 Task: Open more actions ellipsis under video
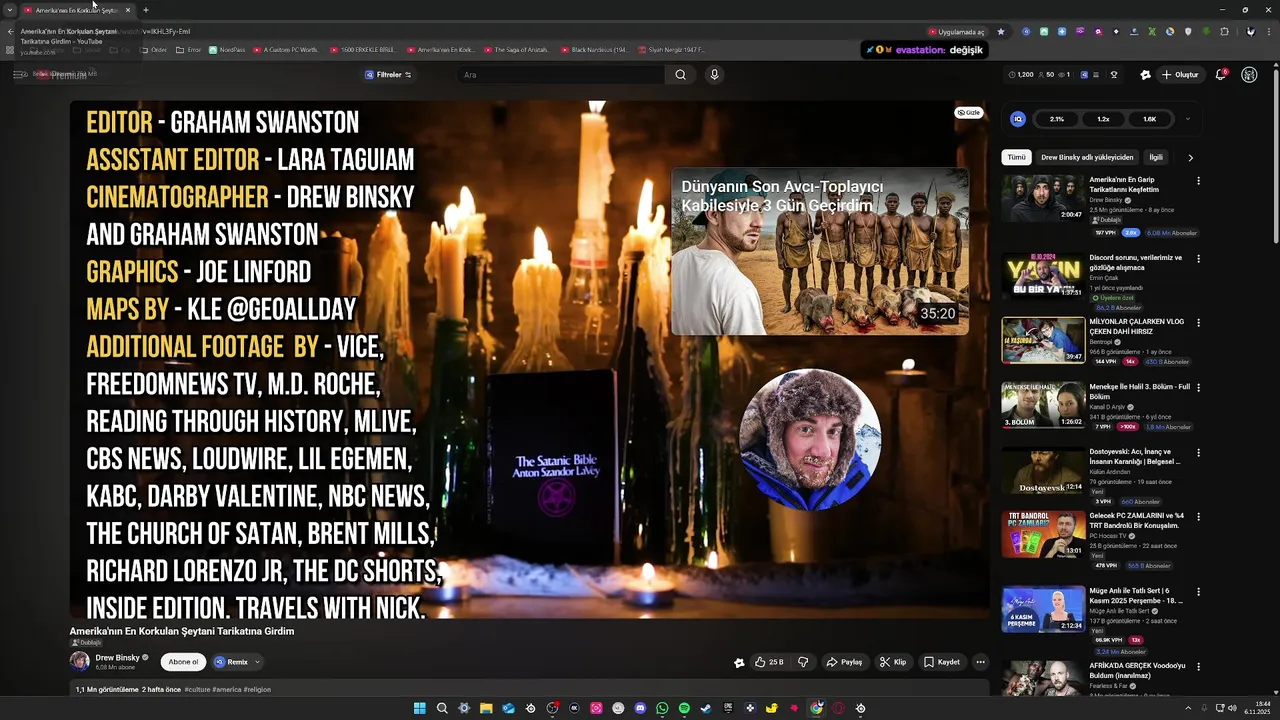click(x=980, y=662)
